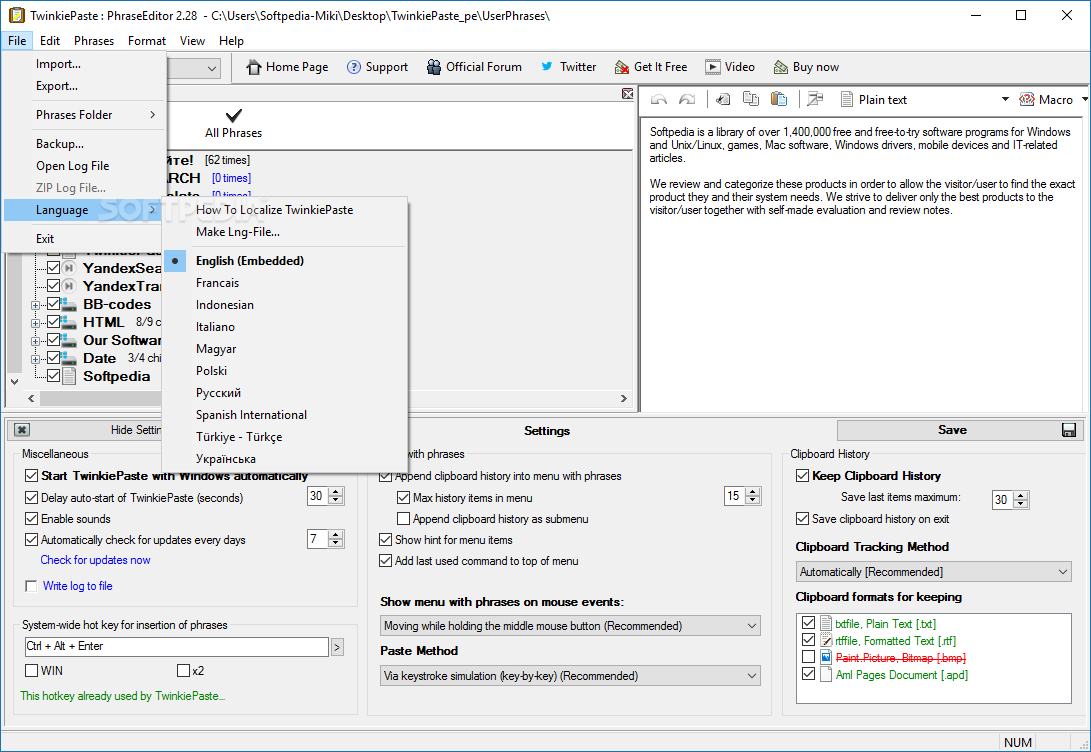Screen dimensions: 1091x752
Task: Select the All Phrases checkmark
Action: tap(234, 115)
